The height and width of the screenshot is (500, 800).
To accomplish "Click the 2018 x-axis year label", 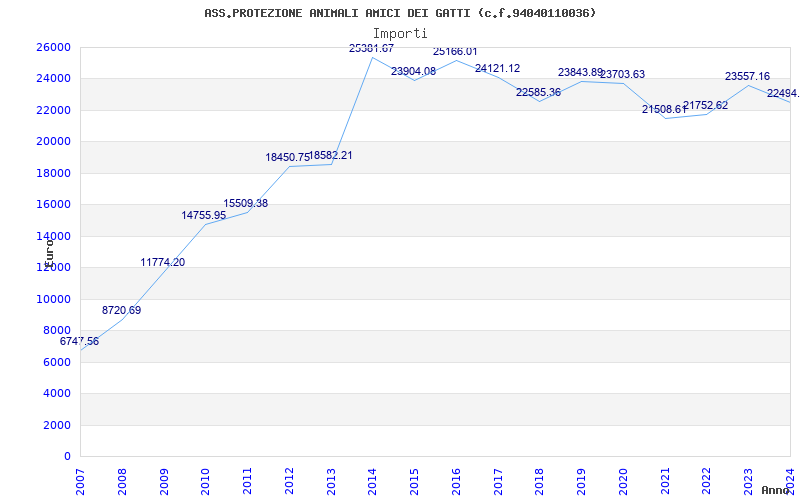I will [540, 481].
